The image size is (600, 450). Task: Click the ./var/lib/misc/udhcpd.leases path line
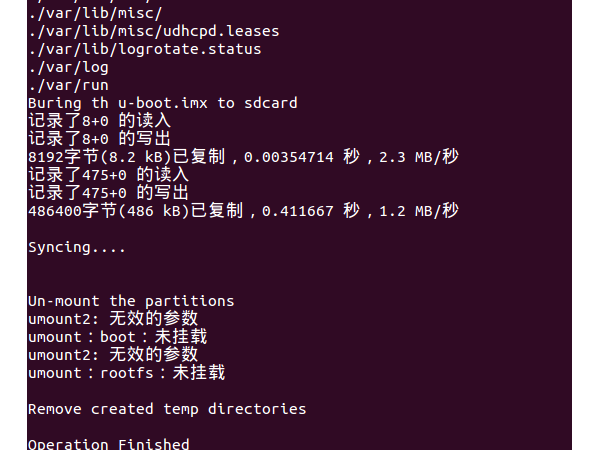pyautogui.click(x=153, y=31)
